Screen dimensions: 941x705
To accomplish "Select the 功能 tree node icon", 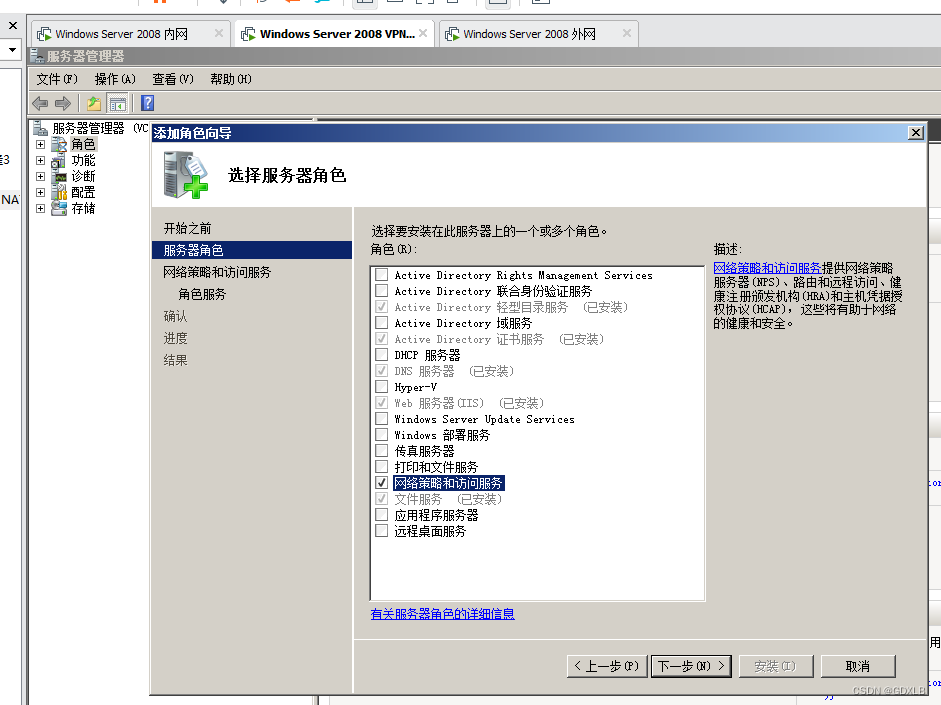I will pos(59,160).
